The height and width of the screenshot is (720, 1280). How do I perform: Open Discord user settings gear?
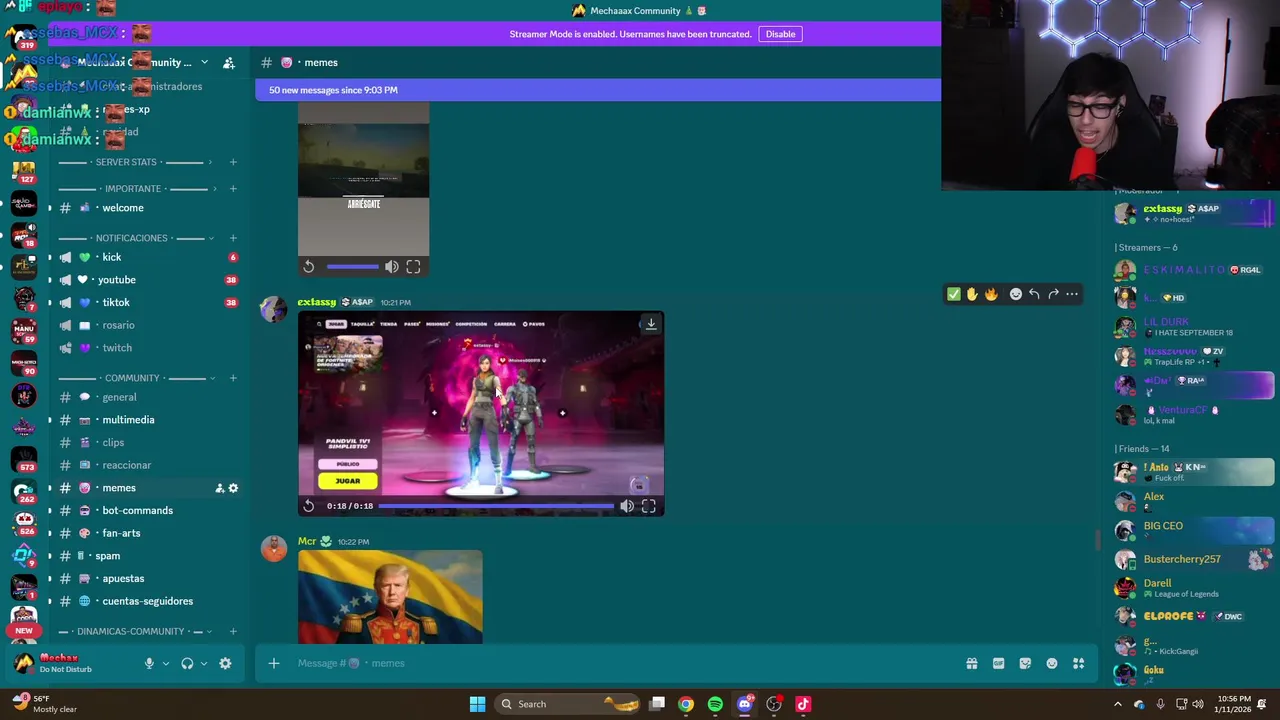225,663
